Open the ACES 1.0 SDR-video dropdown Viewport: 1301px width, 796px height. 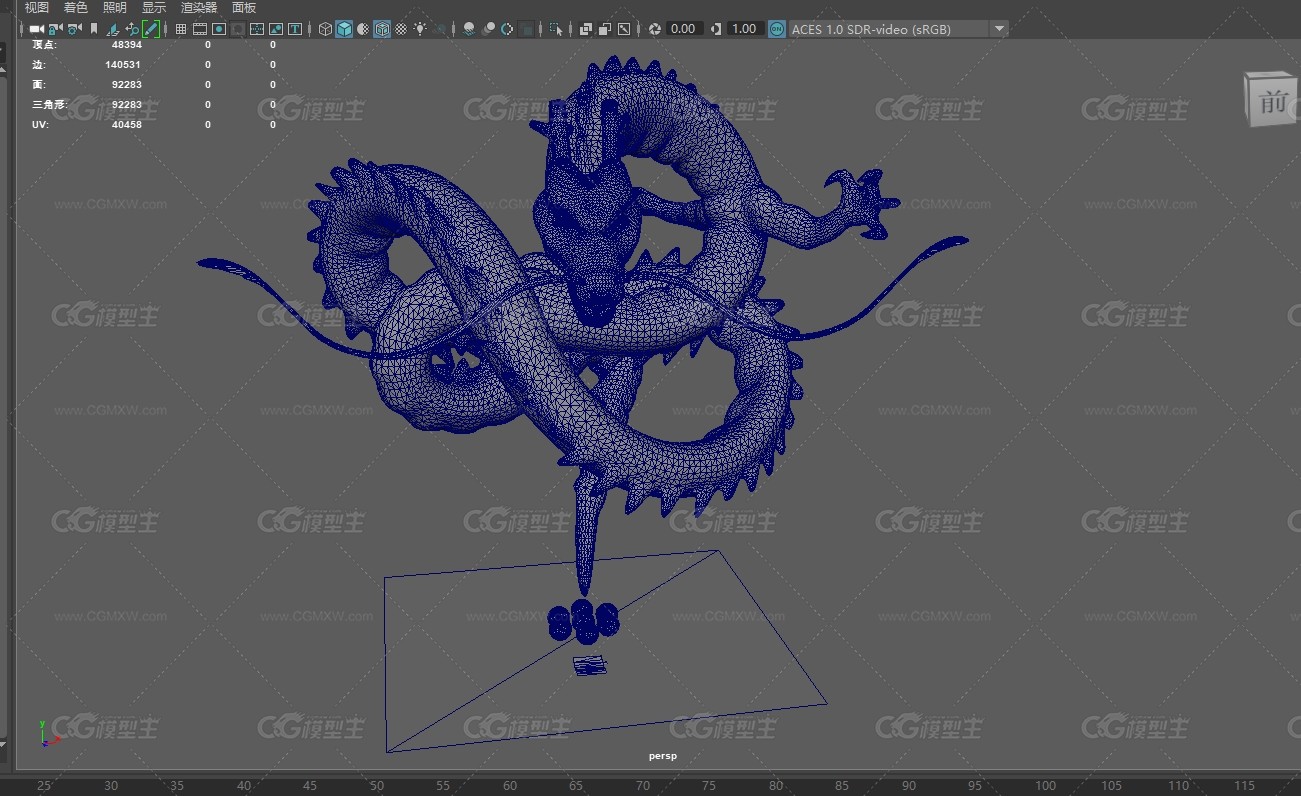898,29
